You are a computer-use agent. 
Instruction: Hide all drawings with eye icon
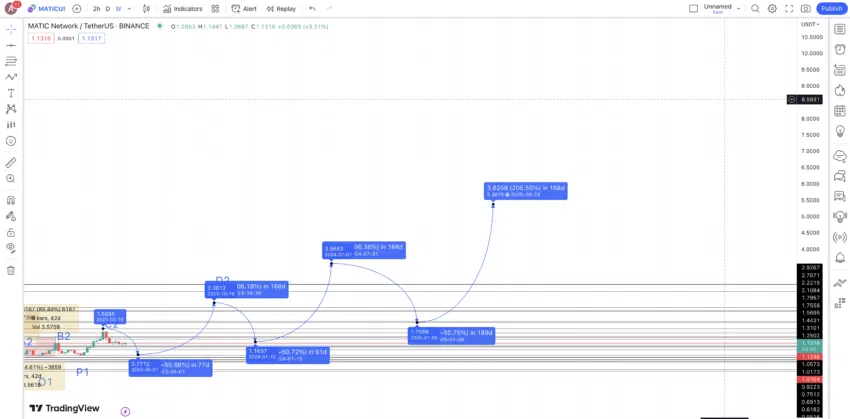[11, 247]
